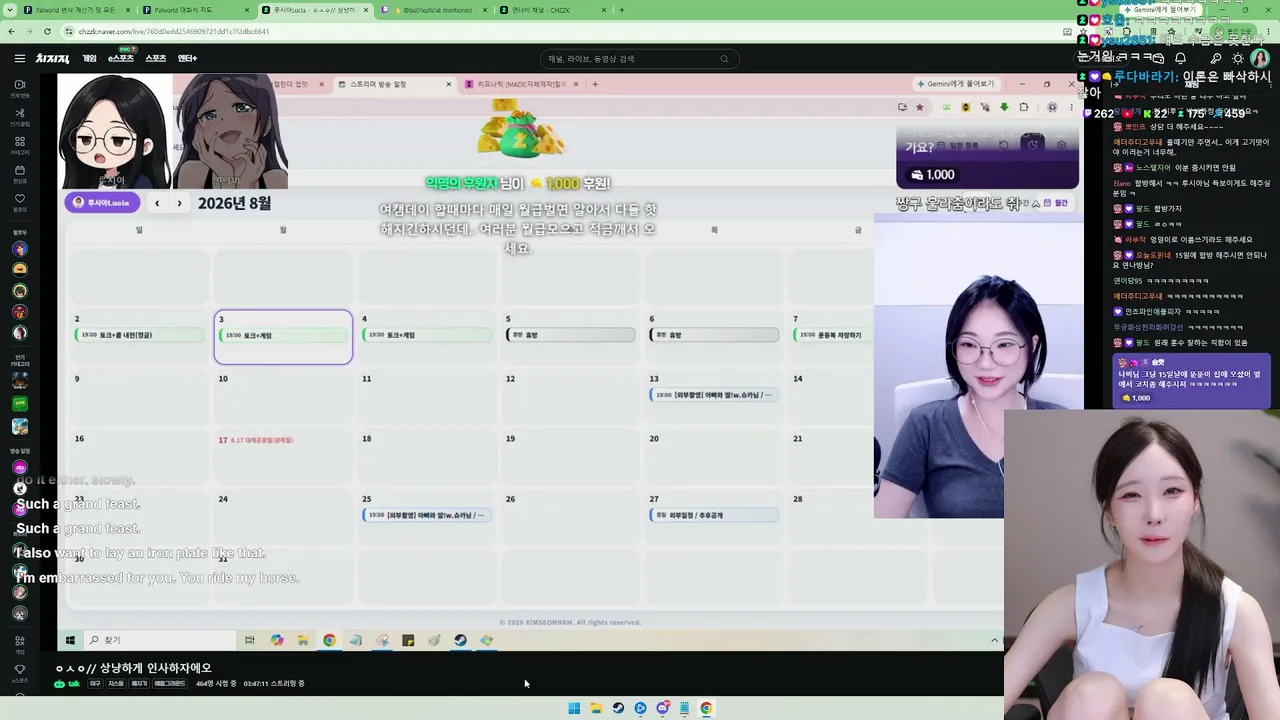
Task: Click the Chzzk logo
Action: pyautogui.click(x=53, y=59)
